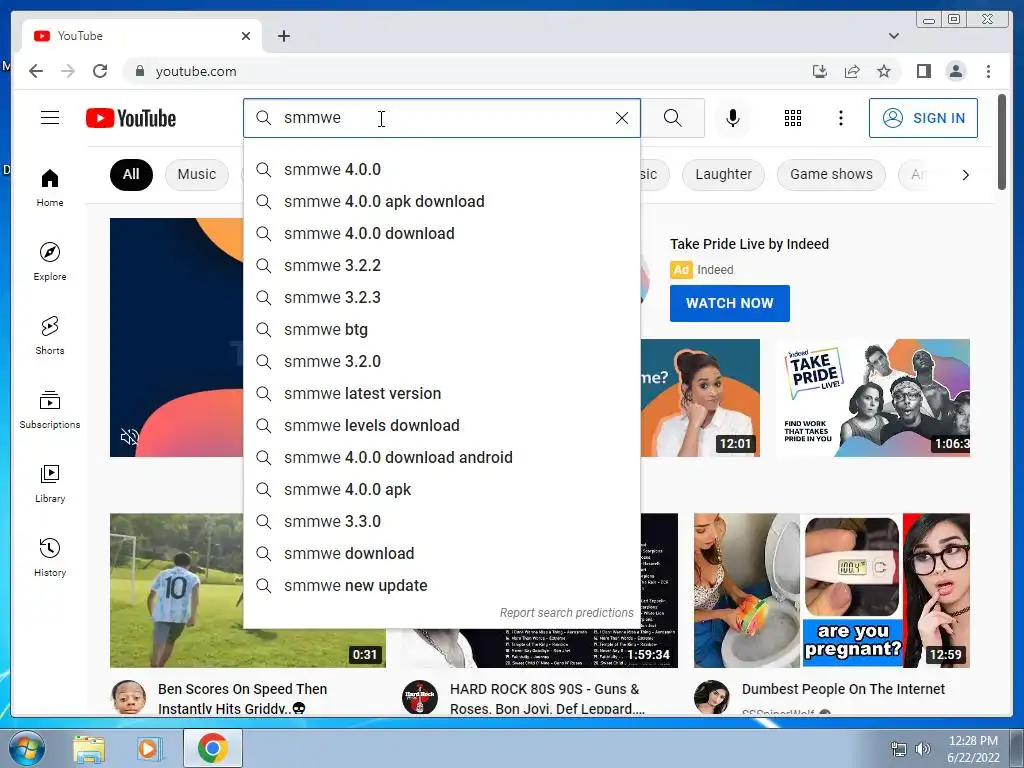Open a new Chrome tab

point(283,36)
